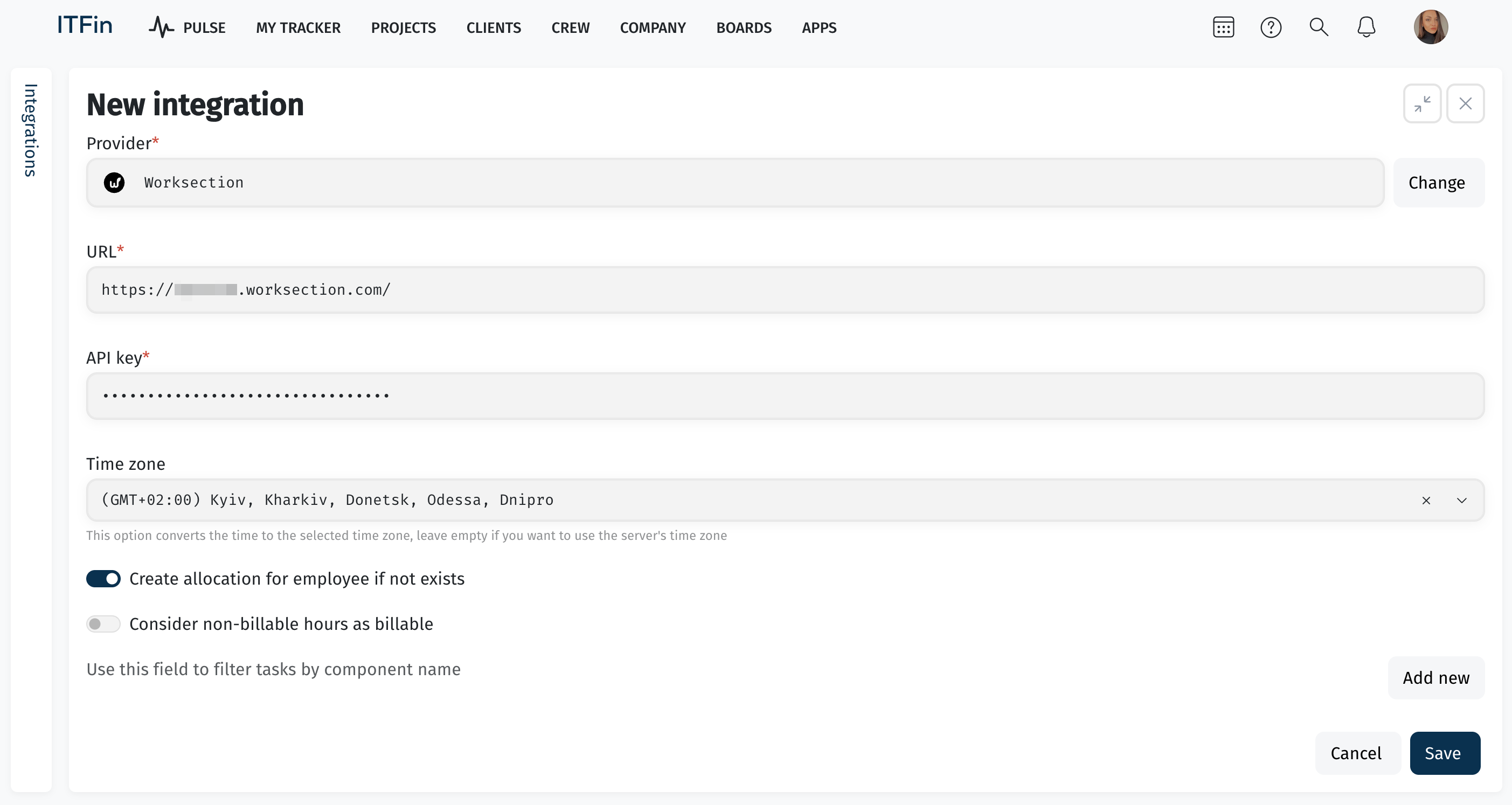Open the Company menu

point(653,27)
